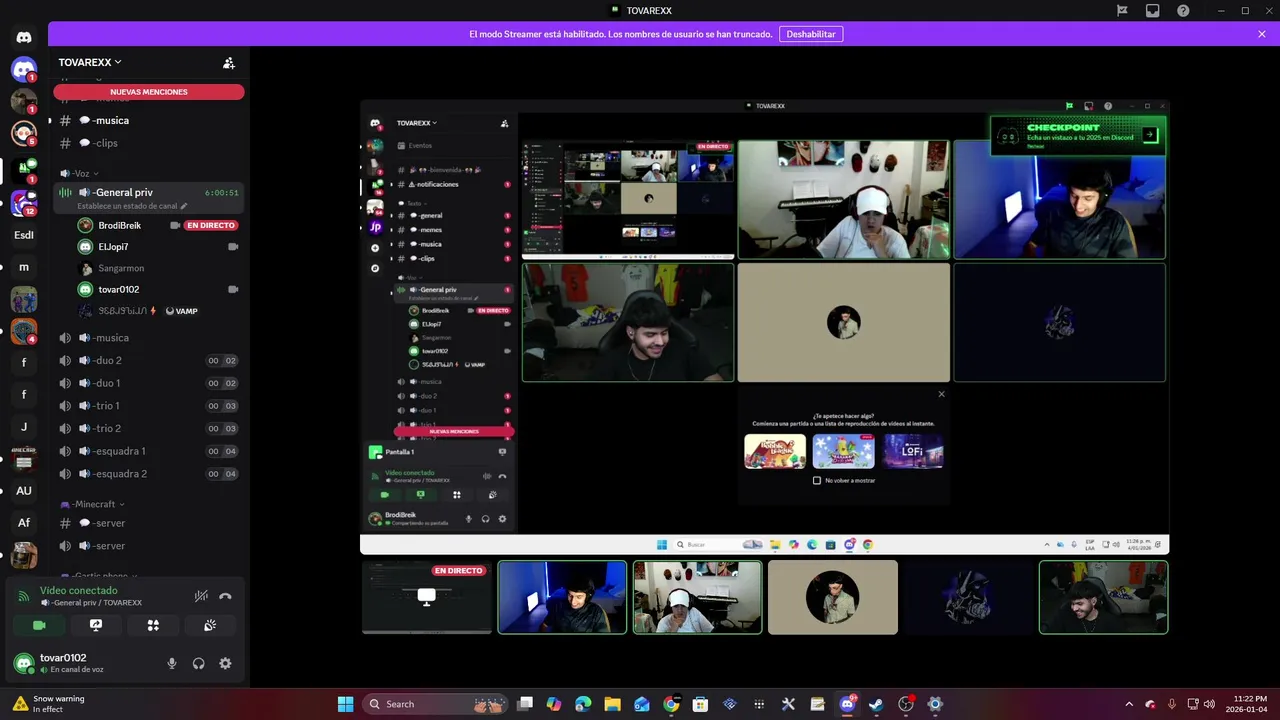1280x720 pixels.
Task: Mute the microphone
Action: 172,663
